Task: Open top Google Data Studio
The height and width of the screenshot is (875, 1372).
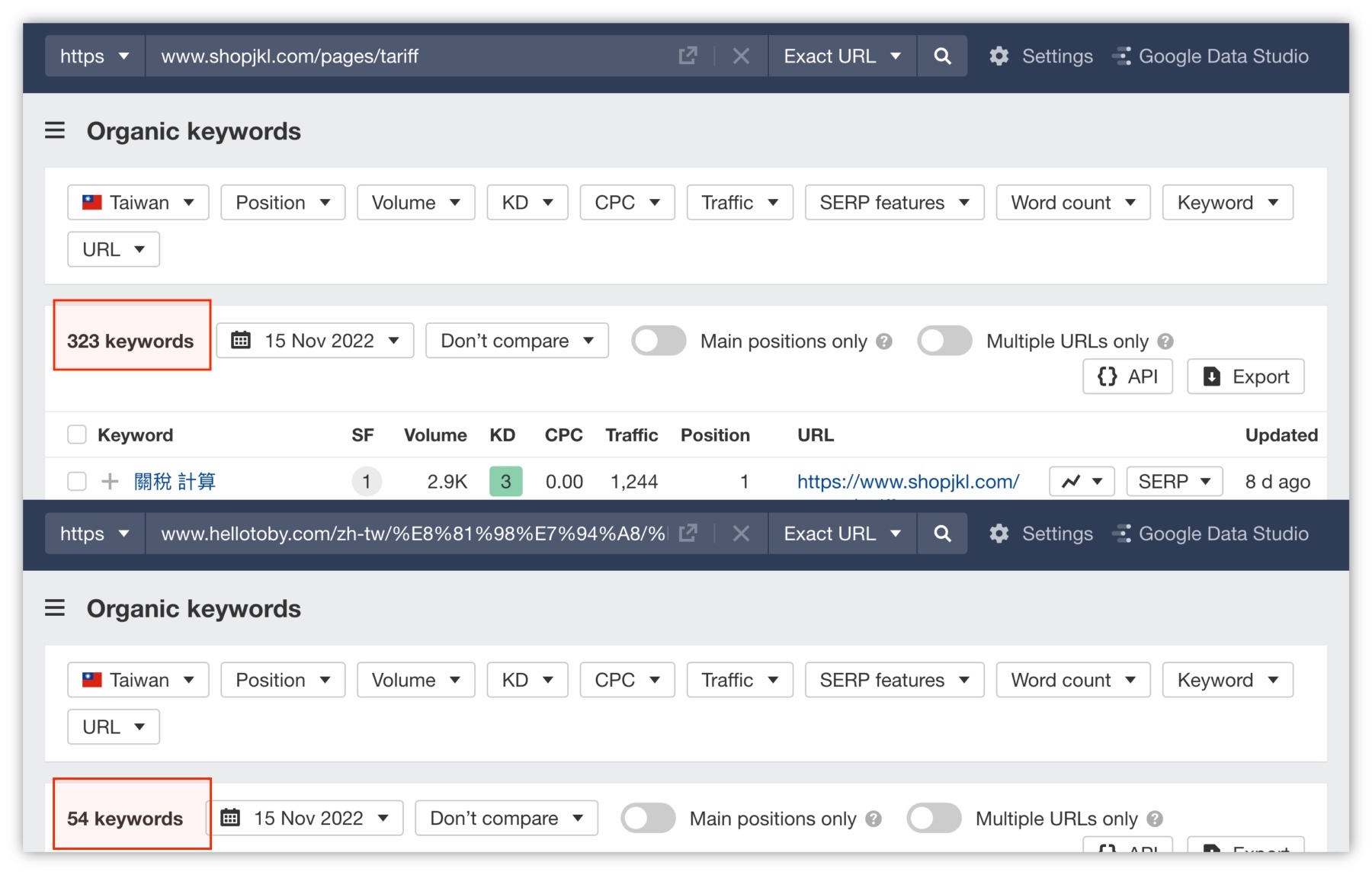Action: [x=1211, y=56]
